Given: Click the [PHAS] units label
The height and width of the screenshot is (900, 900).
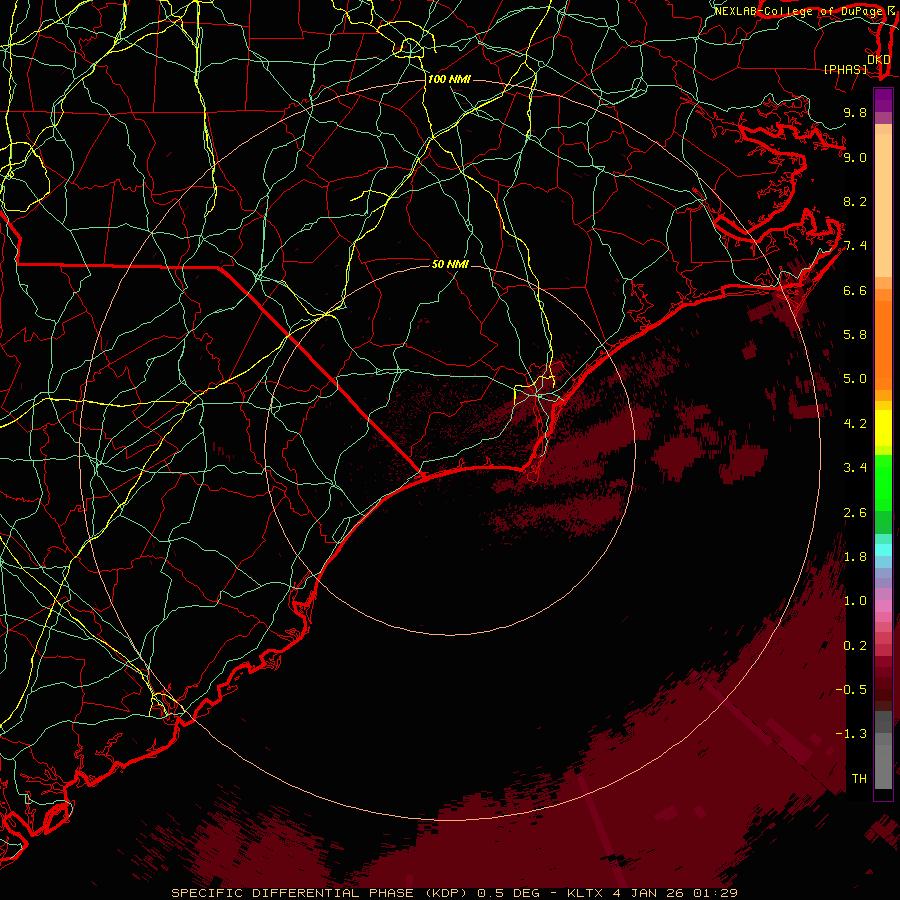Looking at the screenshot, I should 845,69.
